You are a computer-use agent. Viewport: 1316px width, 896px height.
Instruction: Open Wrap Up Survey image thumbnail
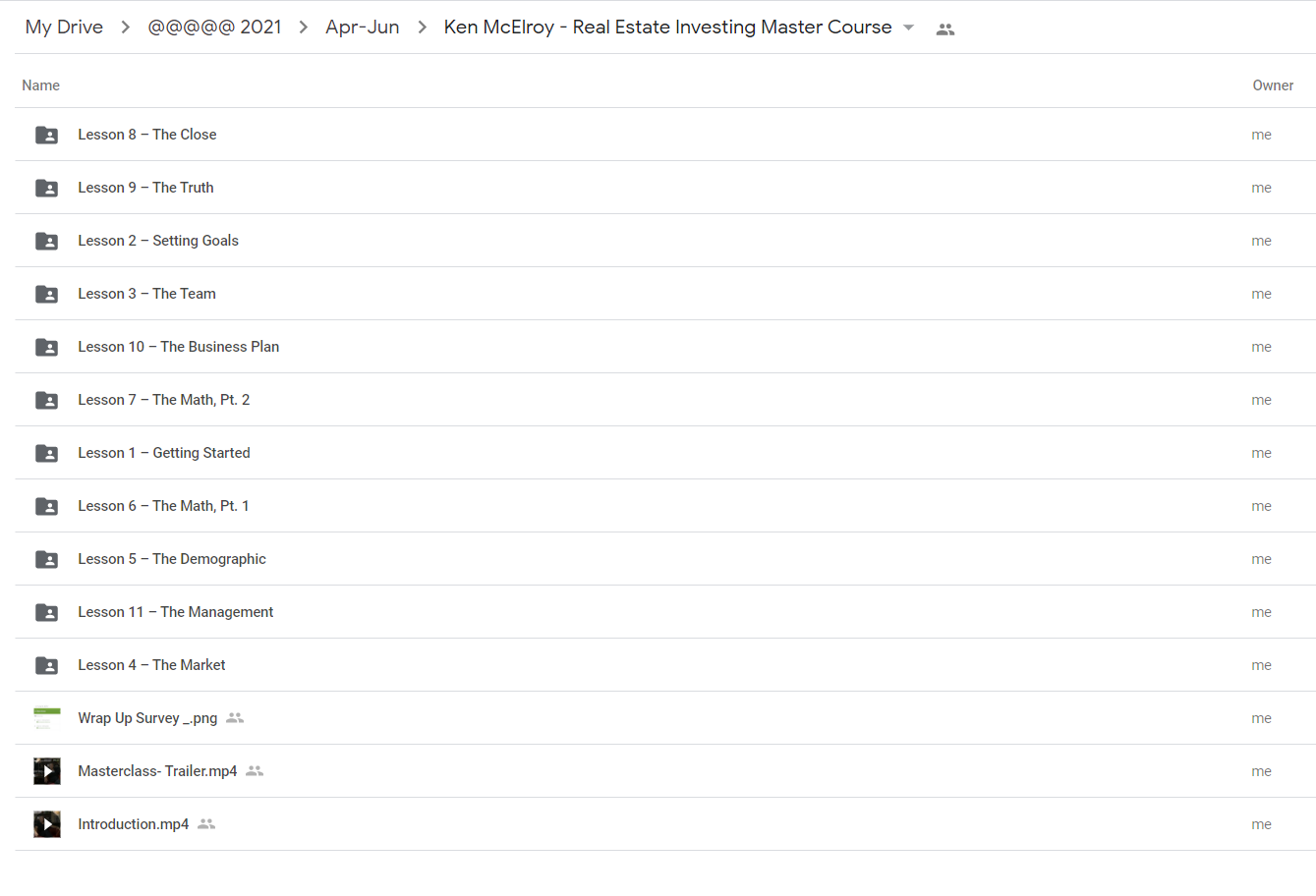click(x=47, y=718)
